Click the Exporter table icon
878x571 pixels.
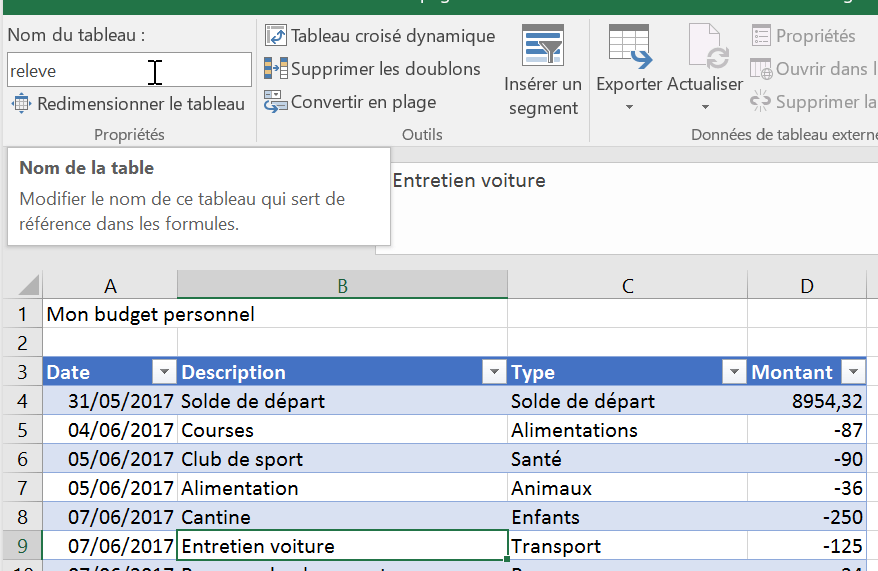(x=629, y=46)
